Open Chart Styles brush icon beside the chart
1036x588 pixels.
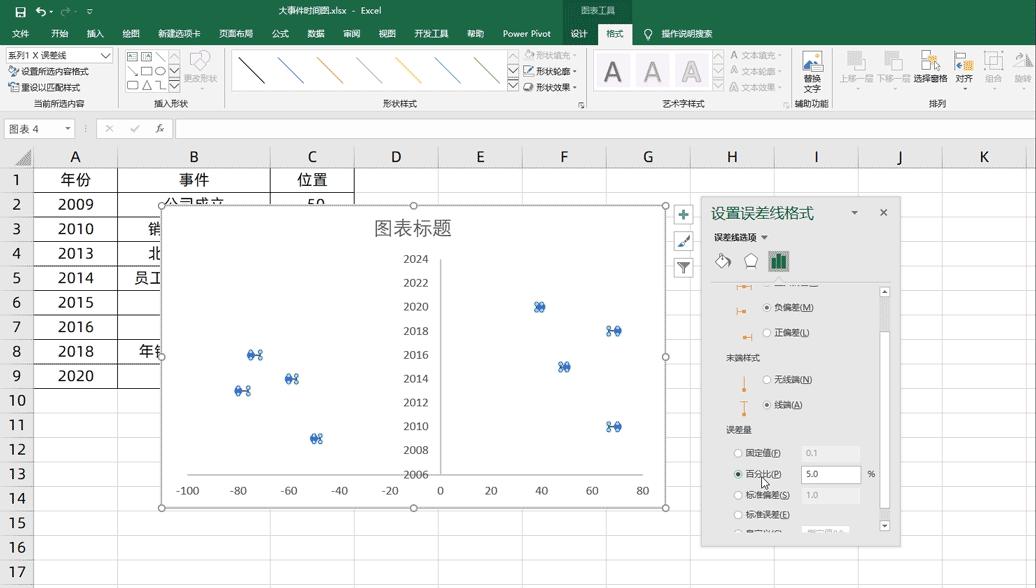coord(684,240)
